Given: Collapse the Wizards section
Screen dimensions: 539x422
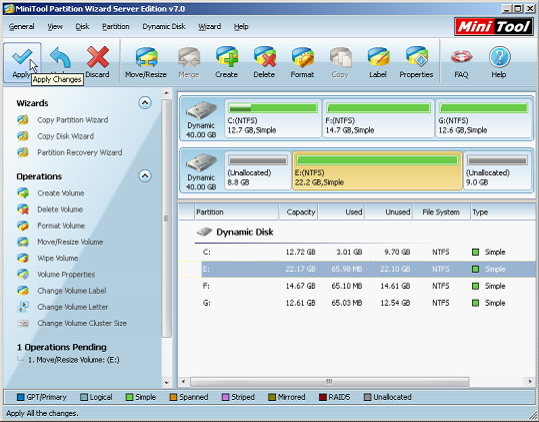Looking at the screenshot, I should click(x=145, y=102).
